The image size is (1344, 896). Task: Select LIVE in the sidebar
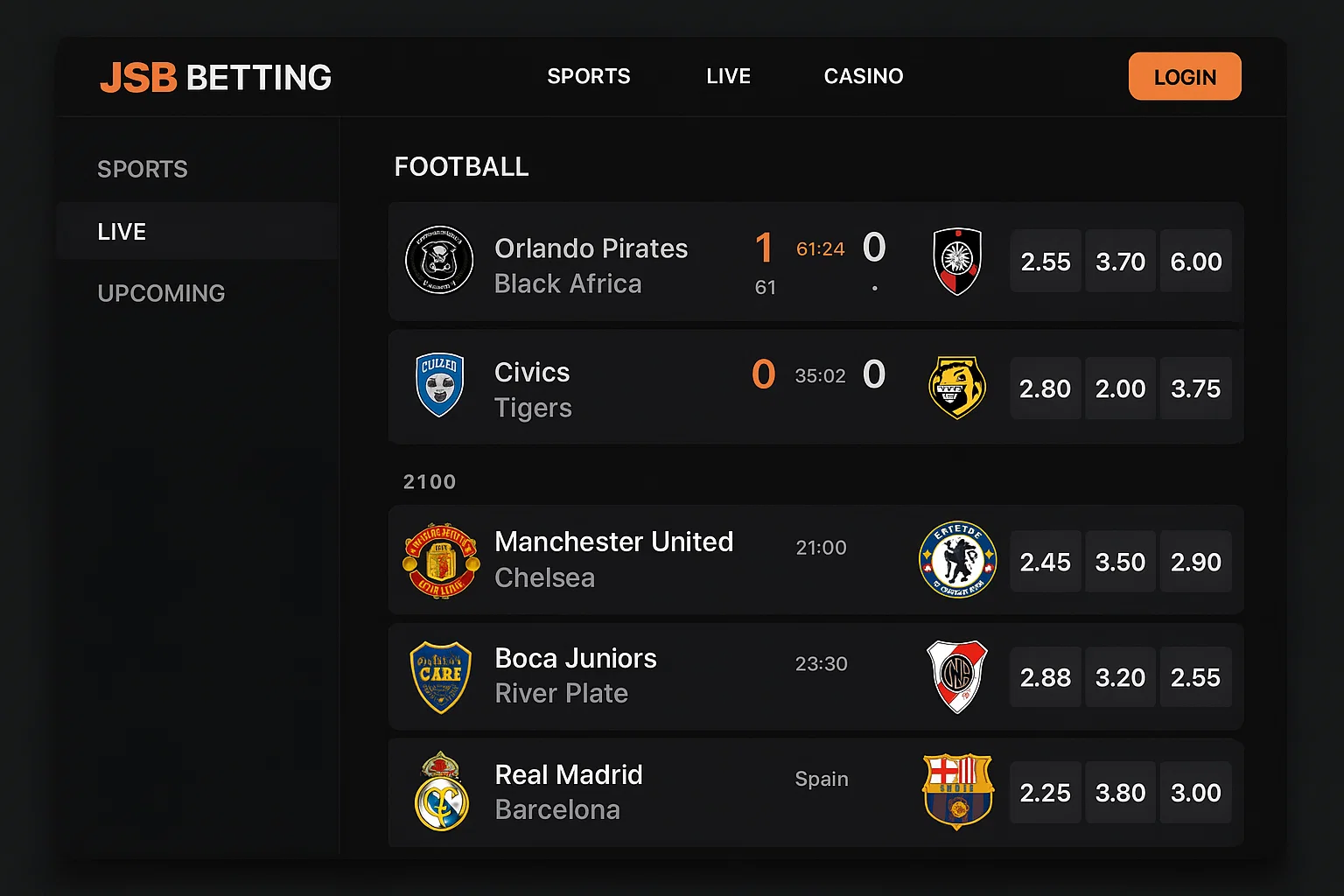122,231
